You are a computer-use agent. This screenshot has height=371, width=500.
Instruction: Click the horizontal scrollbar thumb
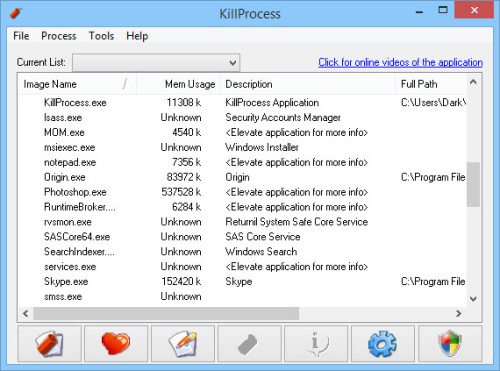166,313
